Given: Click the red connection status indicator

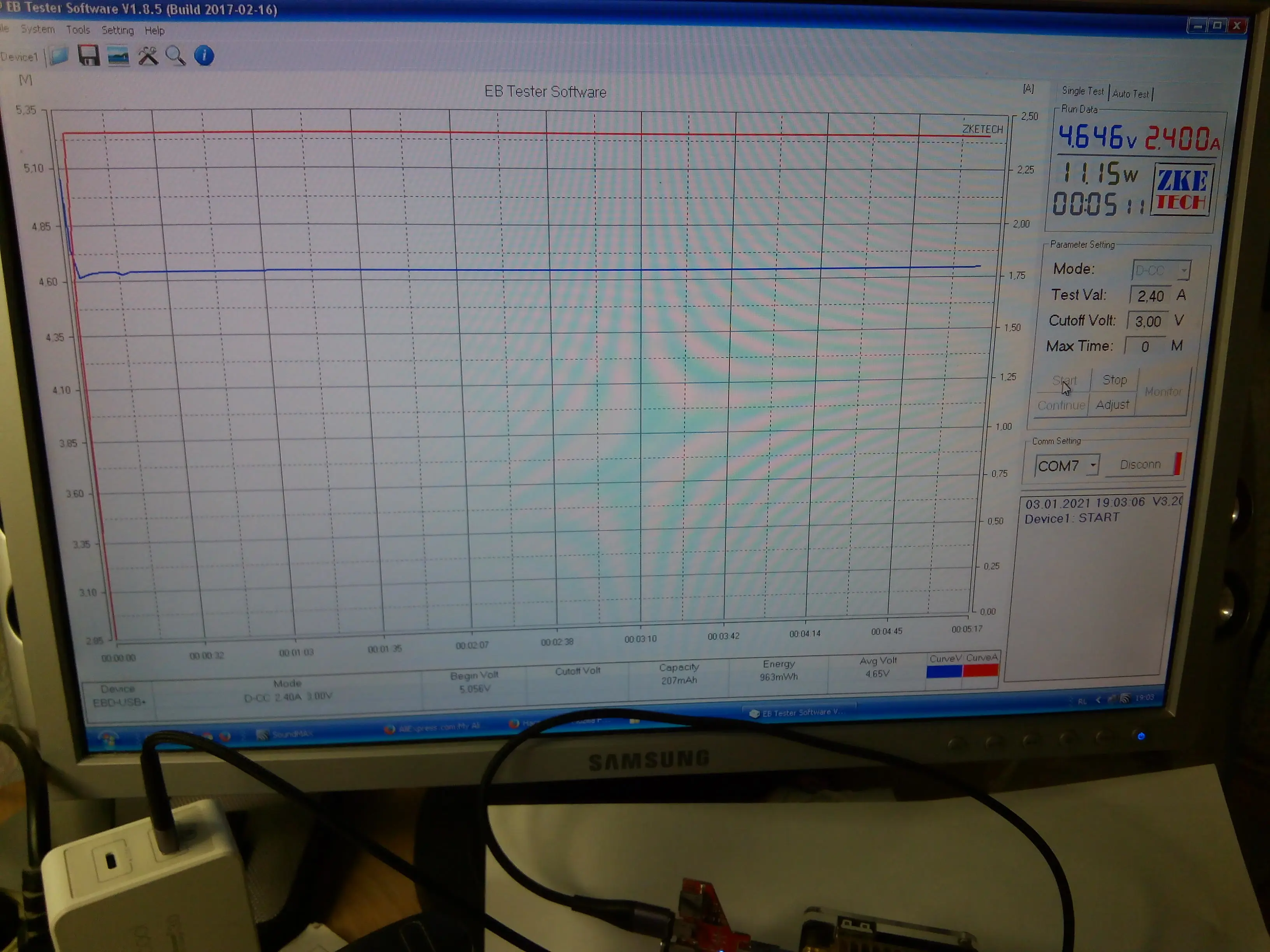Looking at the screenshot, I should coord(1177,464).
